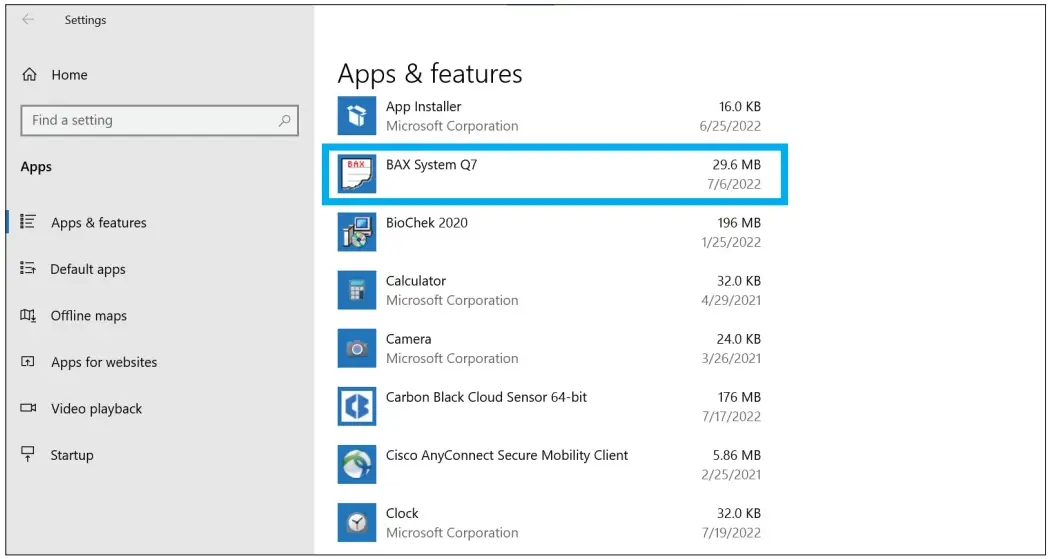The height and width of the screenshot is (559, 1051).
Task: Click the Clock app icon
Action: [357, 522]
